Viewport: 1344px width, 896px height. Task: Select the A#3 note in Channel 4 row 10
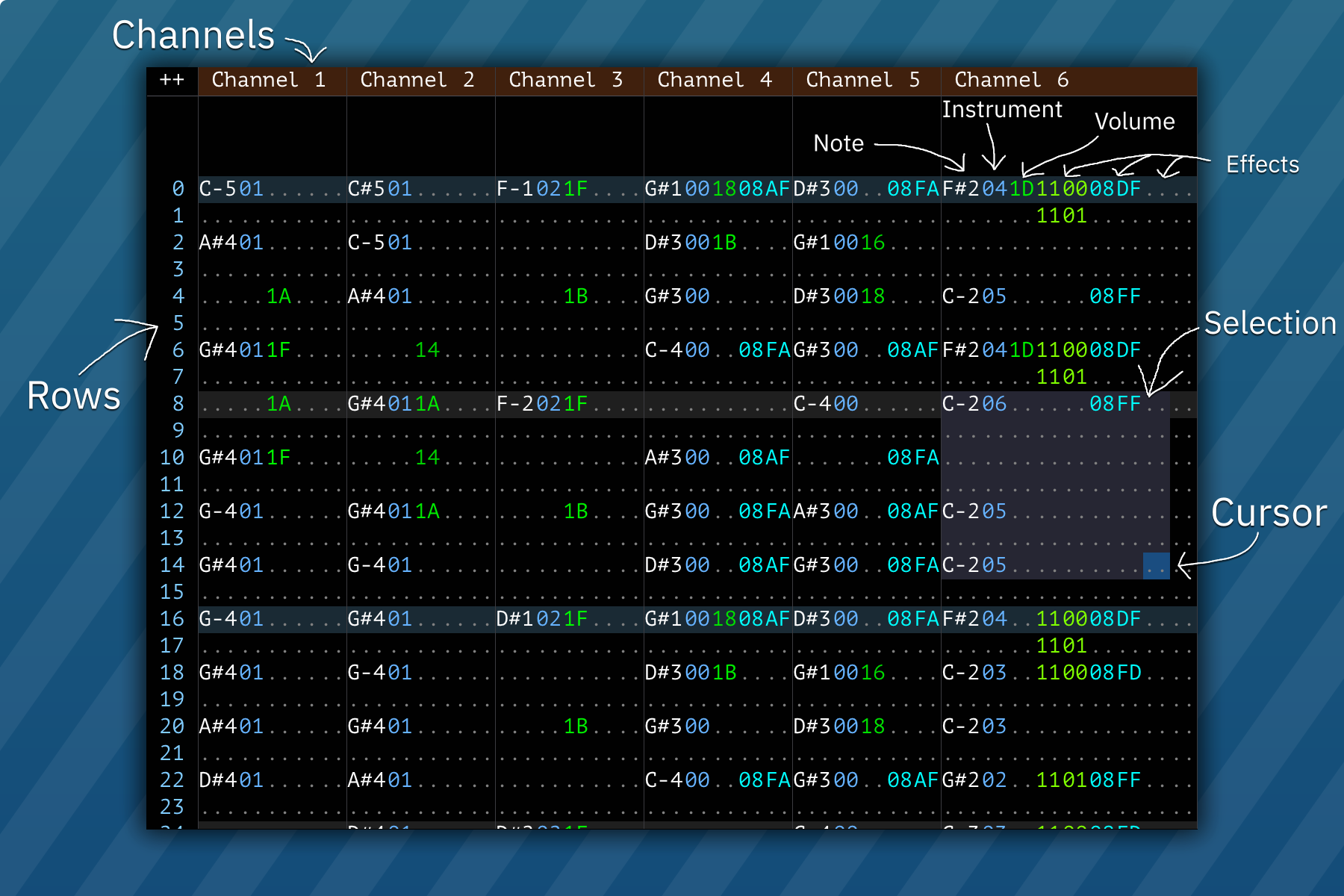pyautogui.click(x=664, y=458)
